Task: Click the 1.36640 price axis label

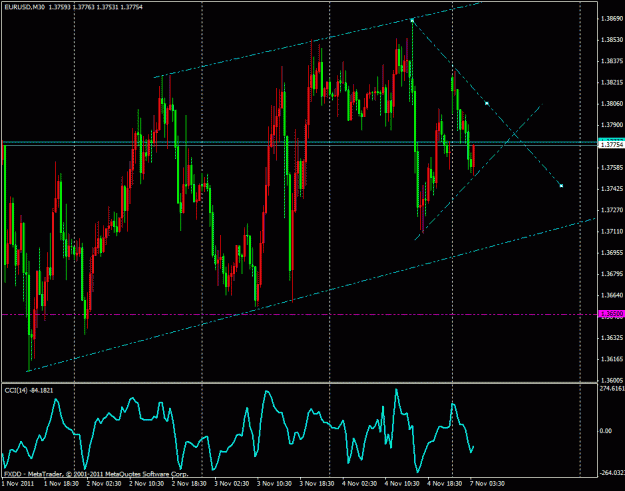Action: (612, 295)
